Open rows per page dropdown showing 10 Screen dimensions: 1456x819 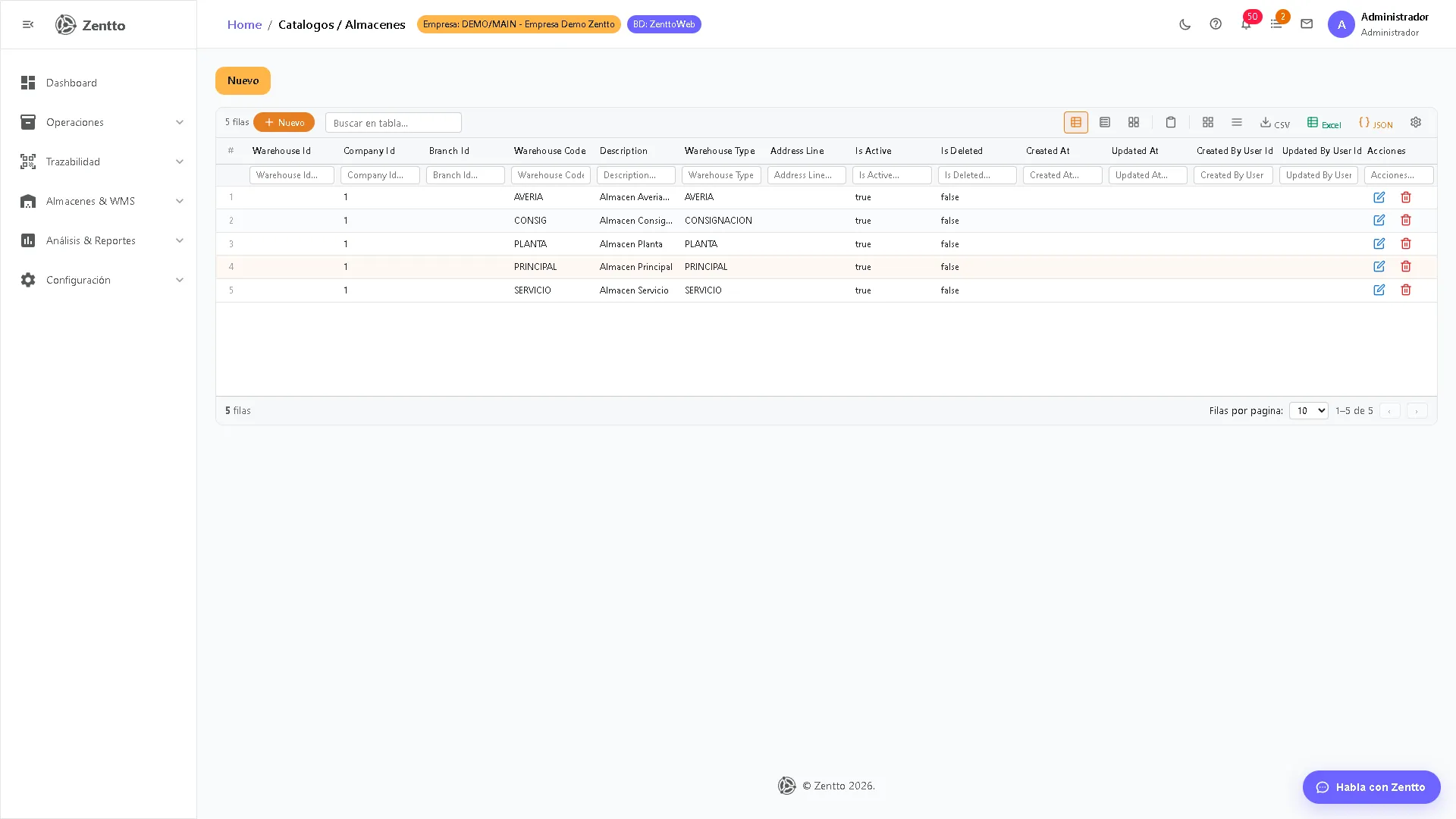point(1308,410)
